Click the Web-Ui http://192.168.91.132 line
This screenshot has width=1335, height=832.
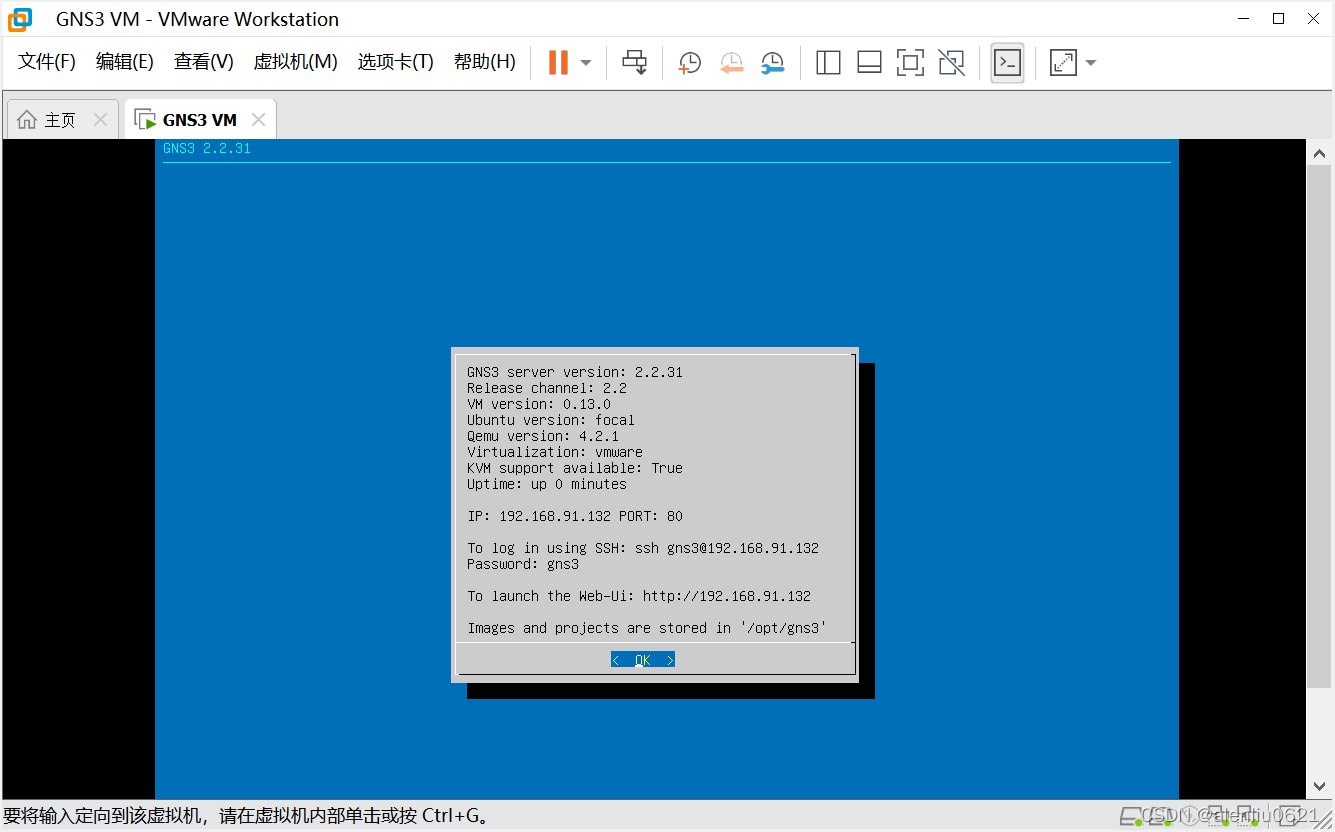[639, 596]
